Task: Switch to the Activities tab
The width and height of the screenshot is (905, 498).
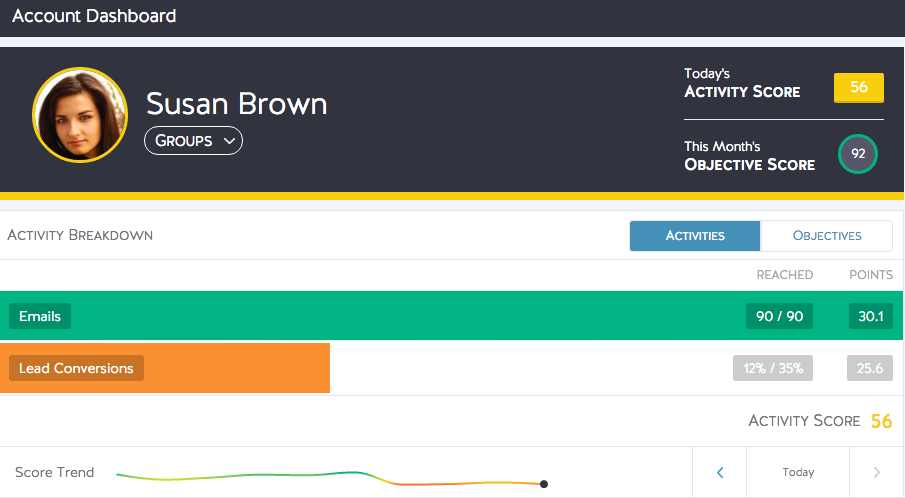Action: (695, 235)
